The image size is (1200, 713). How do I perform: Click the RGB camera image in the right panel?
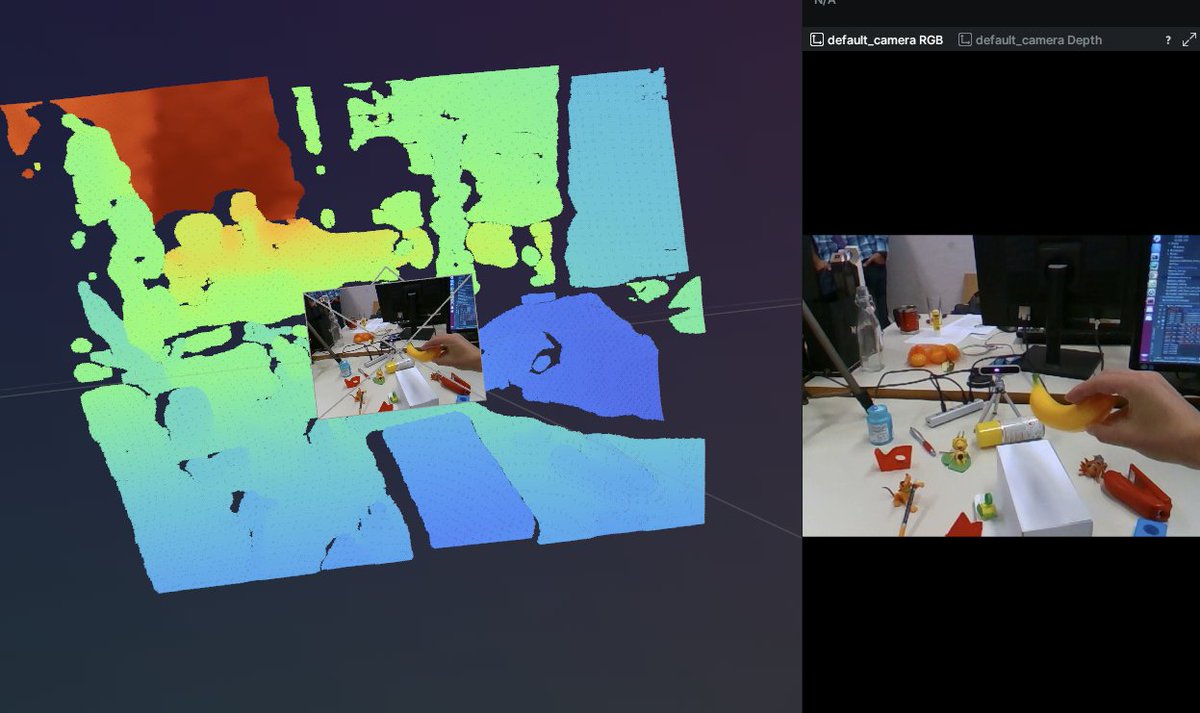point(1001,385)
